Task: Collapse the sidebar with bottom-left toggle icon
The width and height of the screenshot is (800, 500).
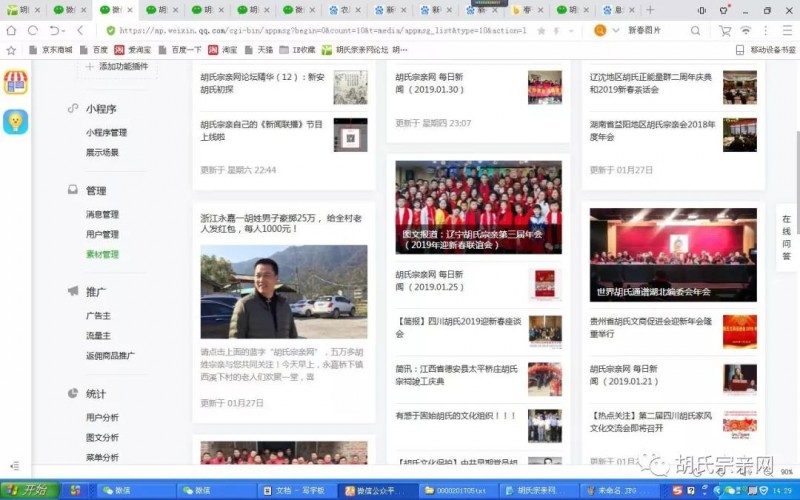Action: 15,465
